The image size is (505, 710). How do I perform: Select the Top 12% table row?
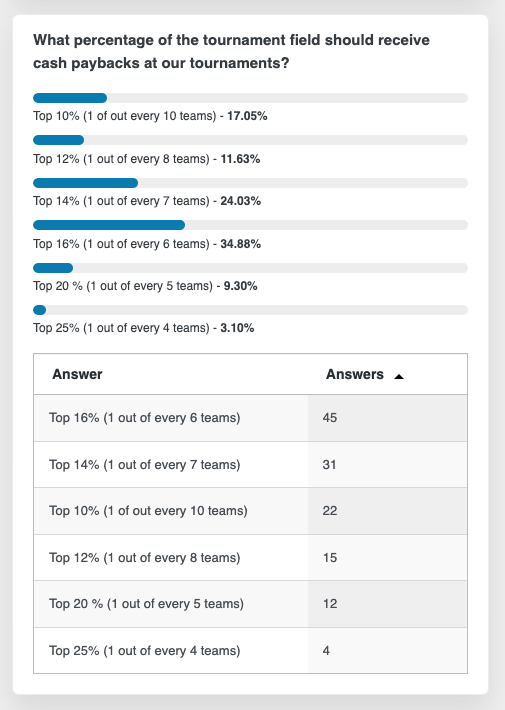(250, 557)
